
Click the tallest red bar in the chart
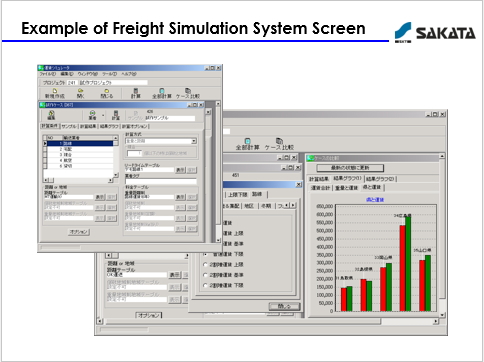[x=403, y=268]
